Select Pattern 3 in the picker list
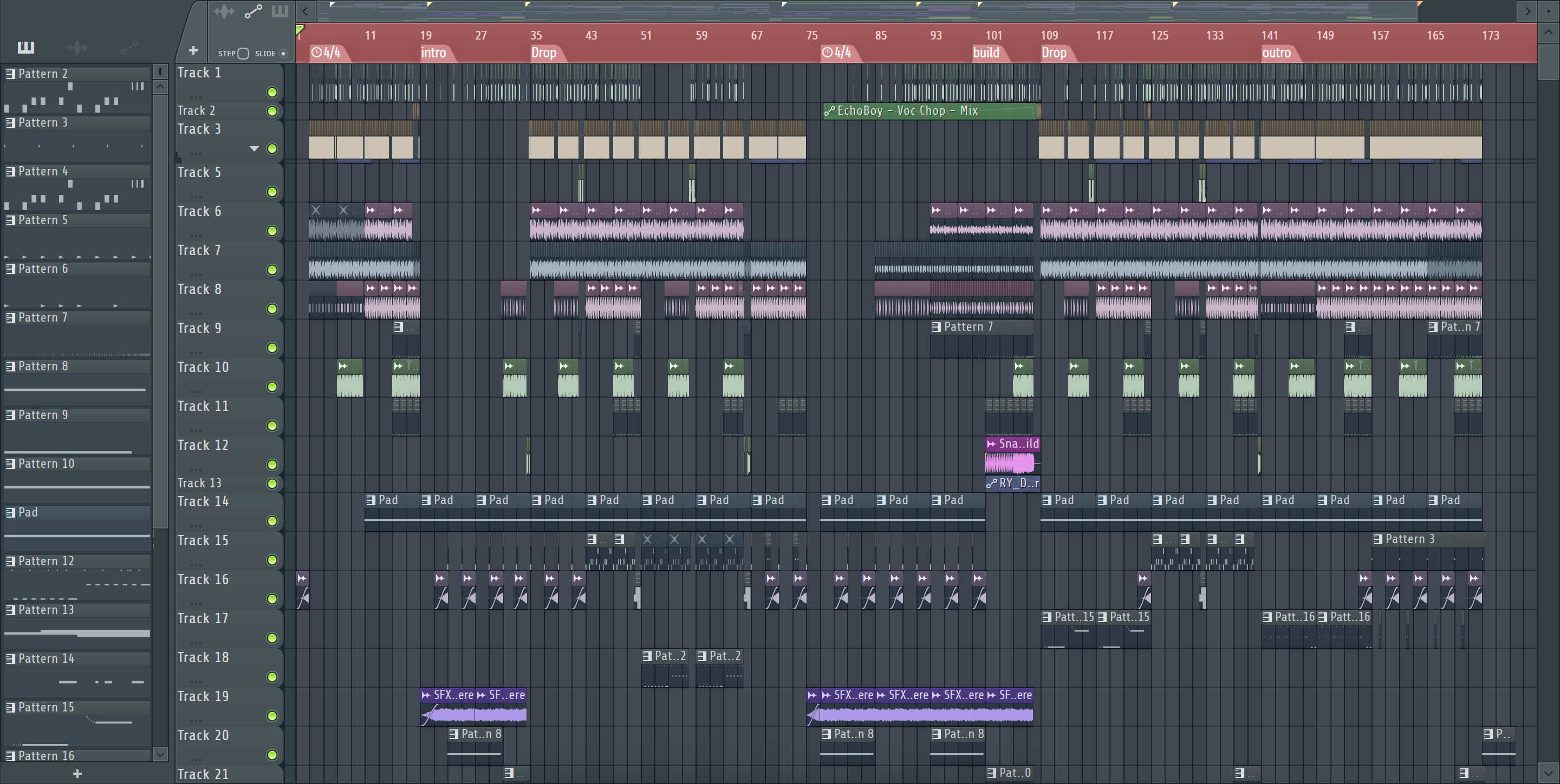 77,123
